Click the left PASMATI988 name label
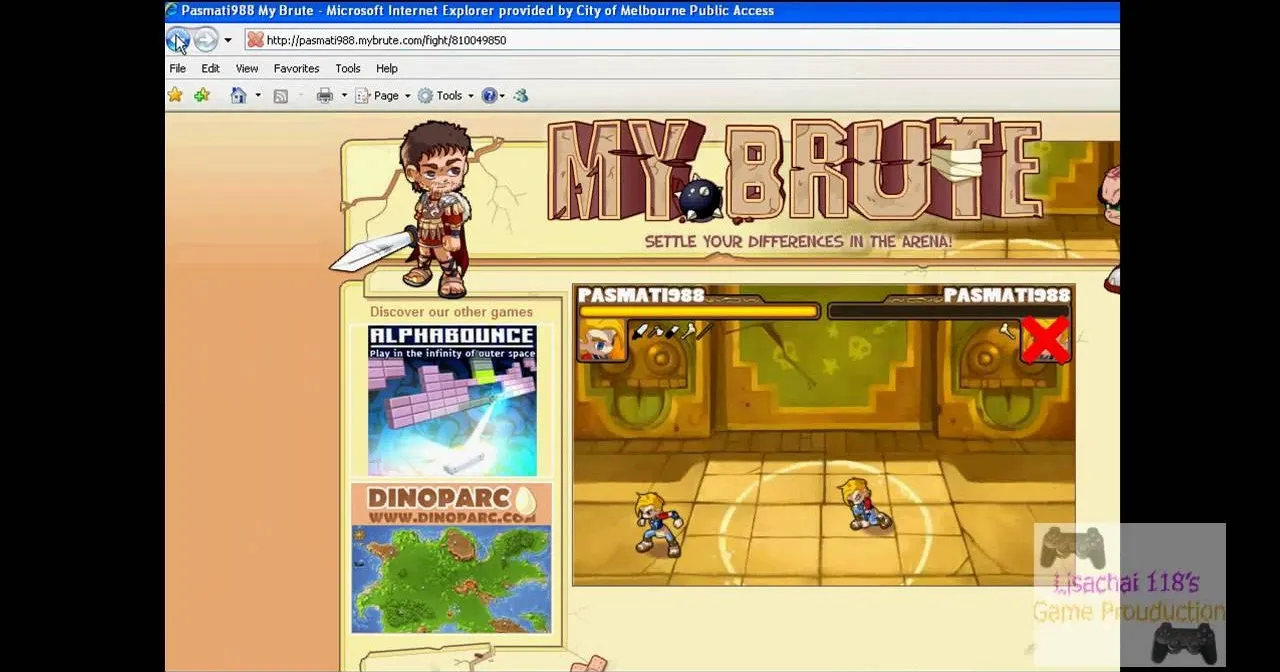The height and width of the screenshot is (672, 1280). pos(641,295)
